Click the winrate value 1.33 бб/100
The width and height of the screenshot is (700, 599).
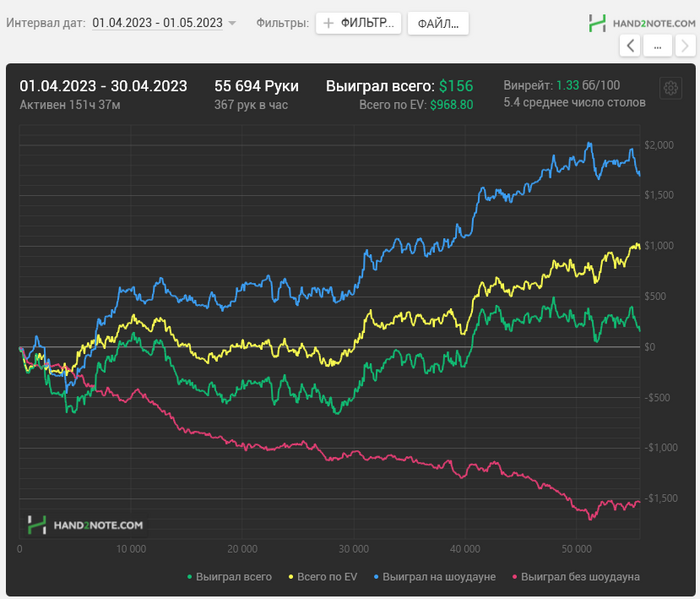[588, 85]
